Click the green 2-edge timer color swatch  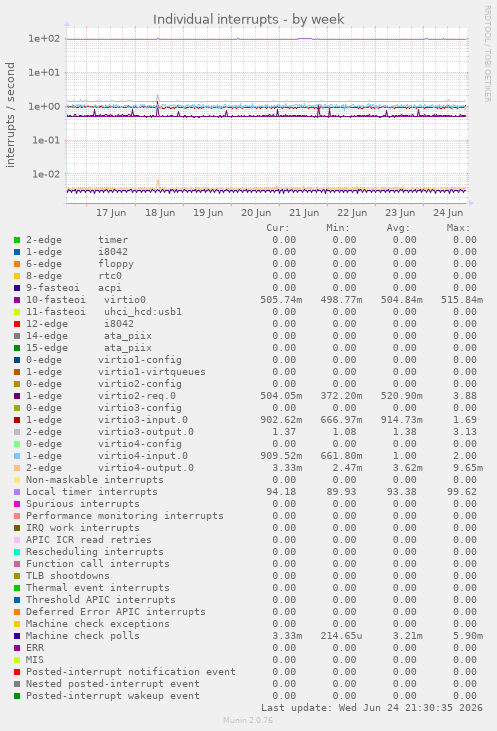coord(17,240)
